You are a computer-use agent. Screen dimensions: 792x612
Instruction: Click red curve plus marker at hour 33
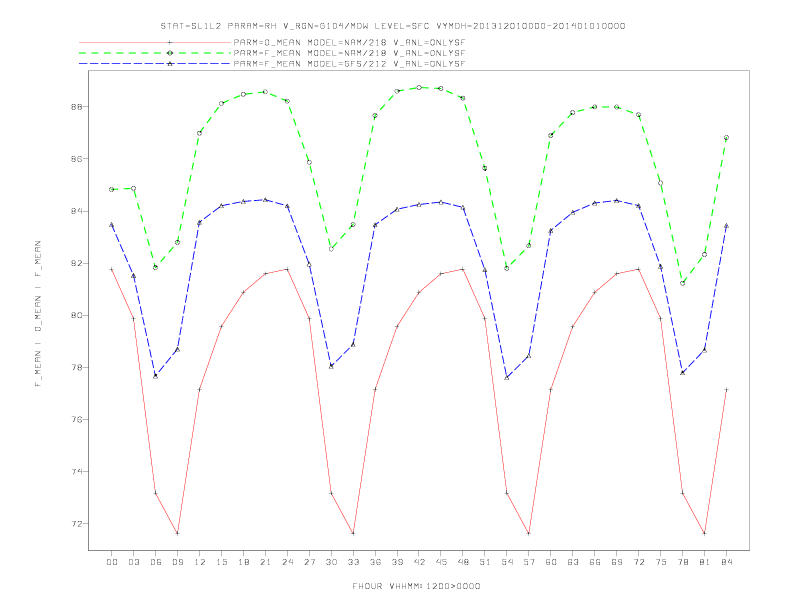point(353,533)
